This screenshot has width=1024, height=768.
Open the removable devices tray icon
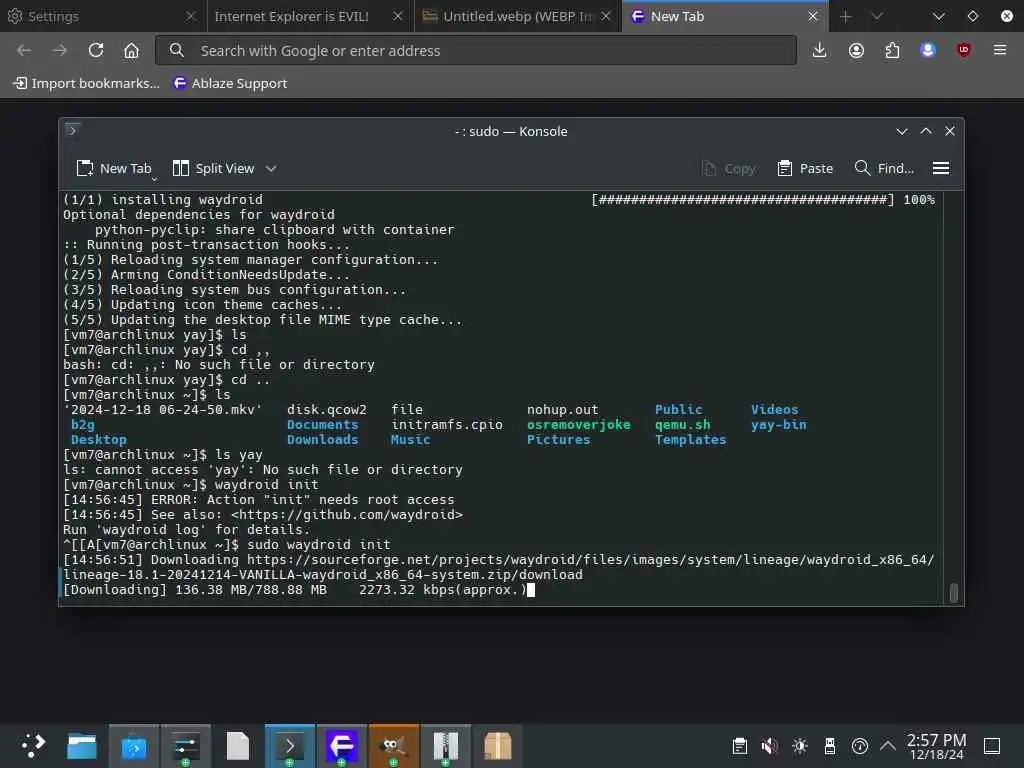tap(829, 745)
